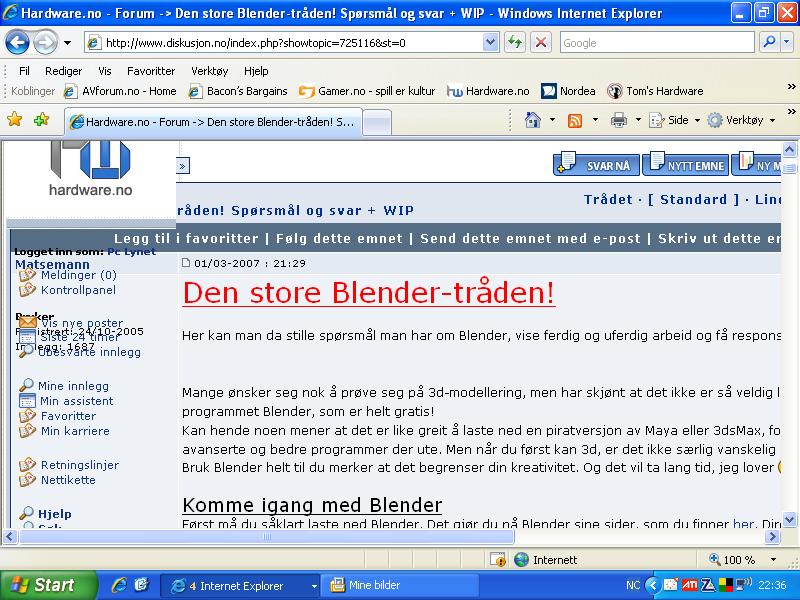Open AVforum.no - Home bookmark
The width and height of the screenshot is (800, 600).
[x=120, y=91]
